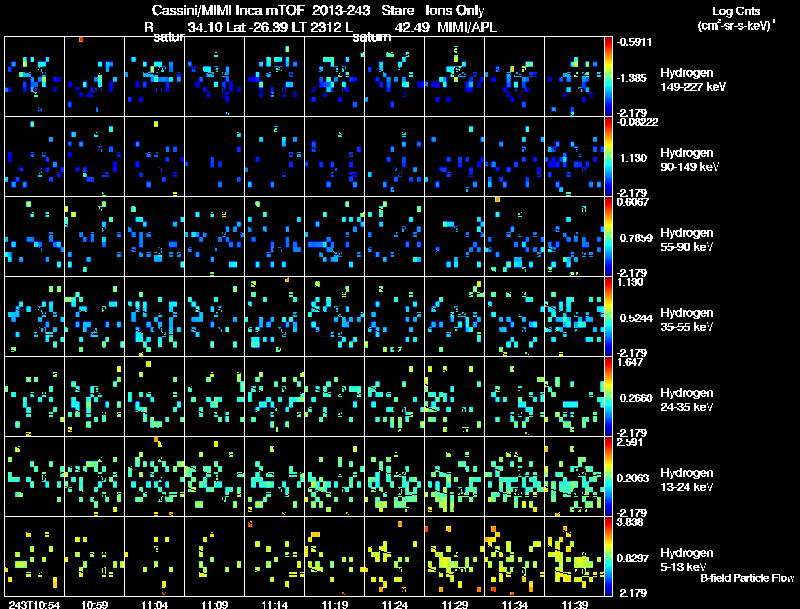Click the '0.7659' colorbar value

636,238
